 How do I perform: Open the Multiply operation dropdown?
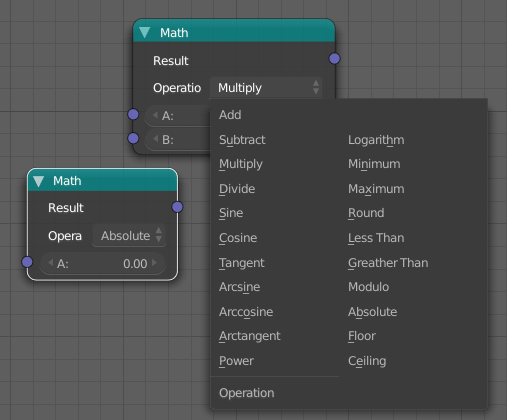pos(266,88)
